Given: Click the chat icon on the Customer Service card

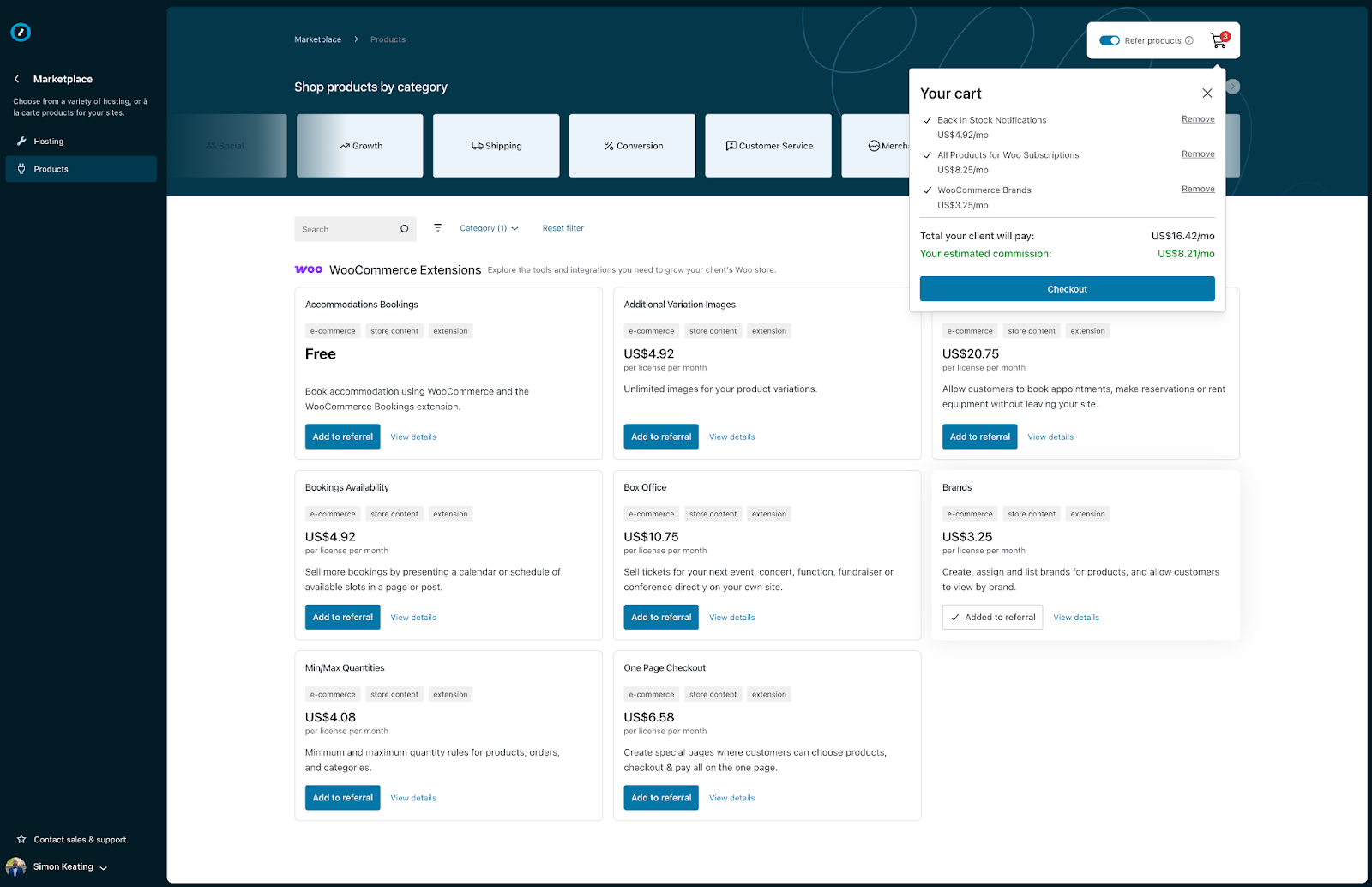Looking at the screenshot, I should coord(730,145).
